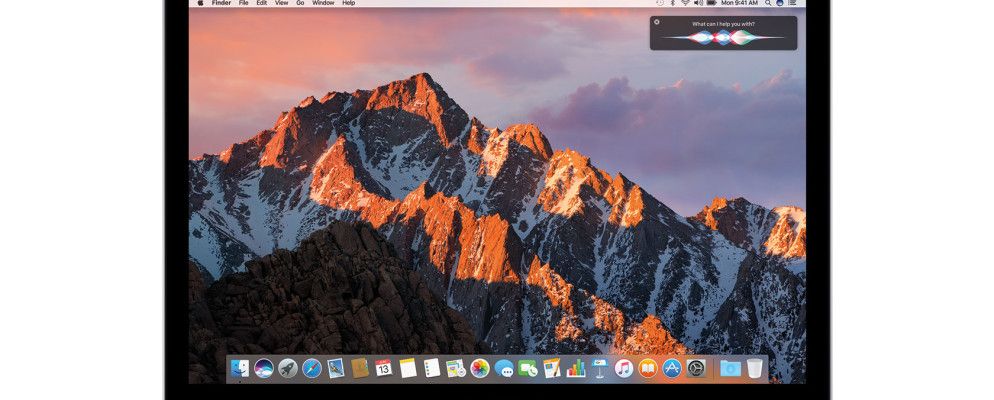Image resolution: width=994 pixels, height=400 pixels.
Task: Open Launchpad rocket icon in Dock
Action: tap(288, 368)
